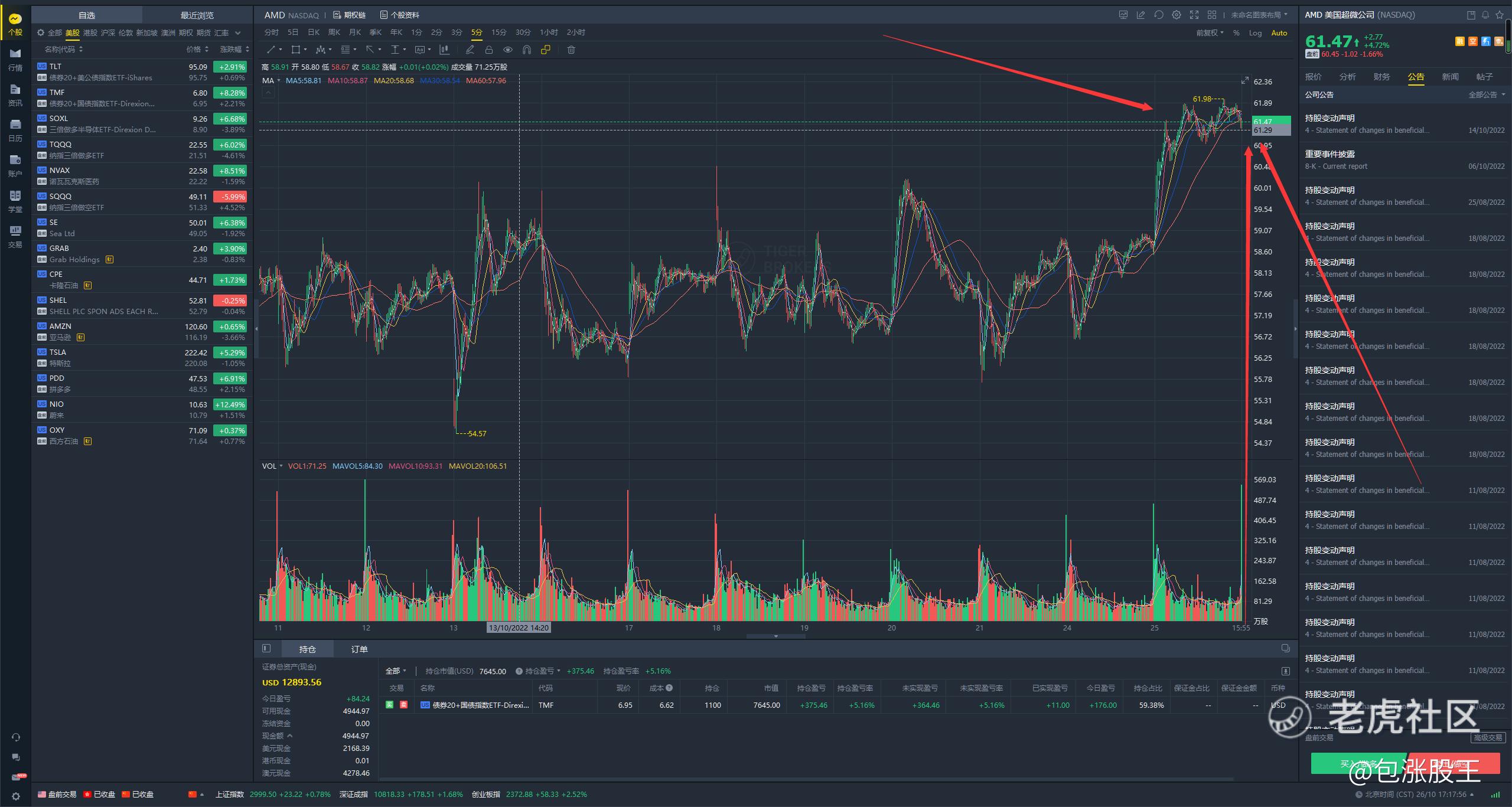Toggle the 卖 sell filter in positions row
The image size is (1512, 807).
pos(404,704)
